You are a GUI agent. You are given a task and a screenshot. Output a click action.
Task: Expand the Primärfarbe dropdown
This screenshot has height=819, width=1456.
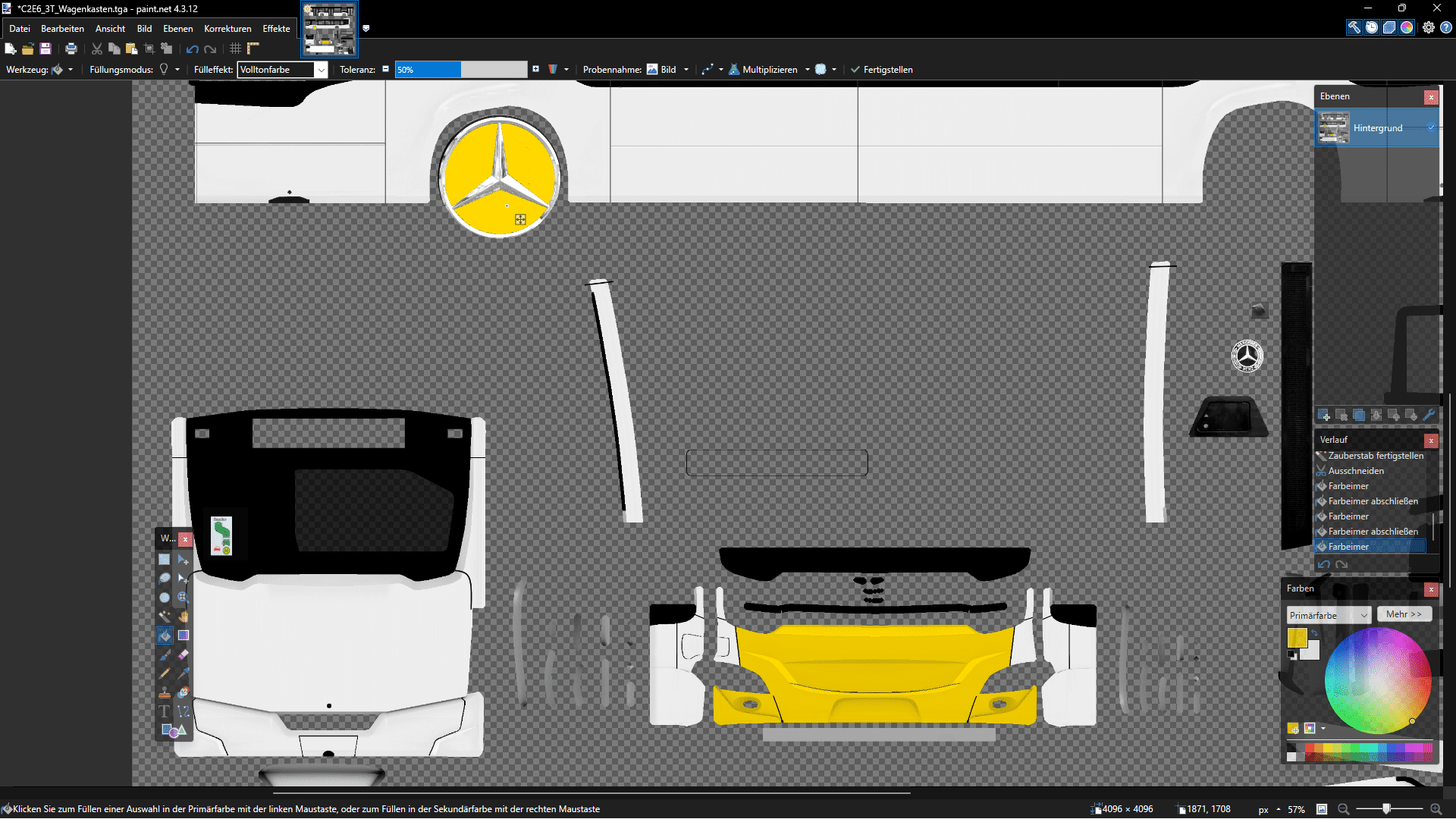1328,615
